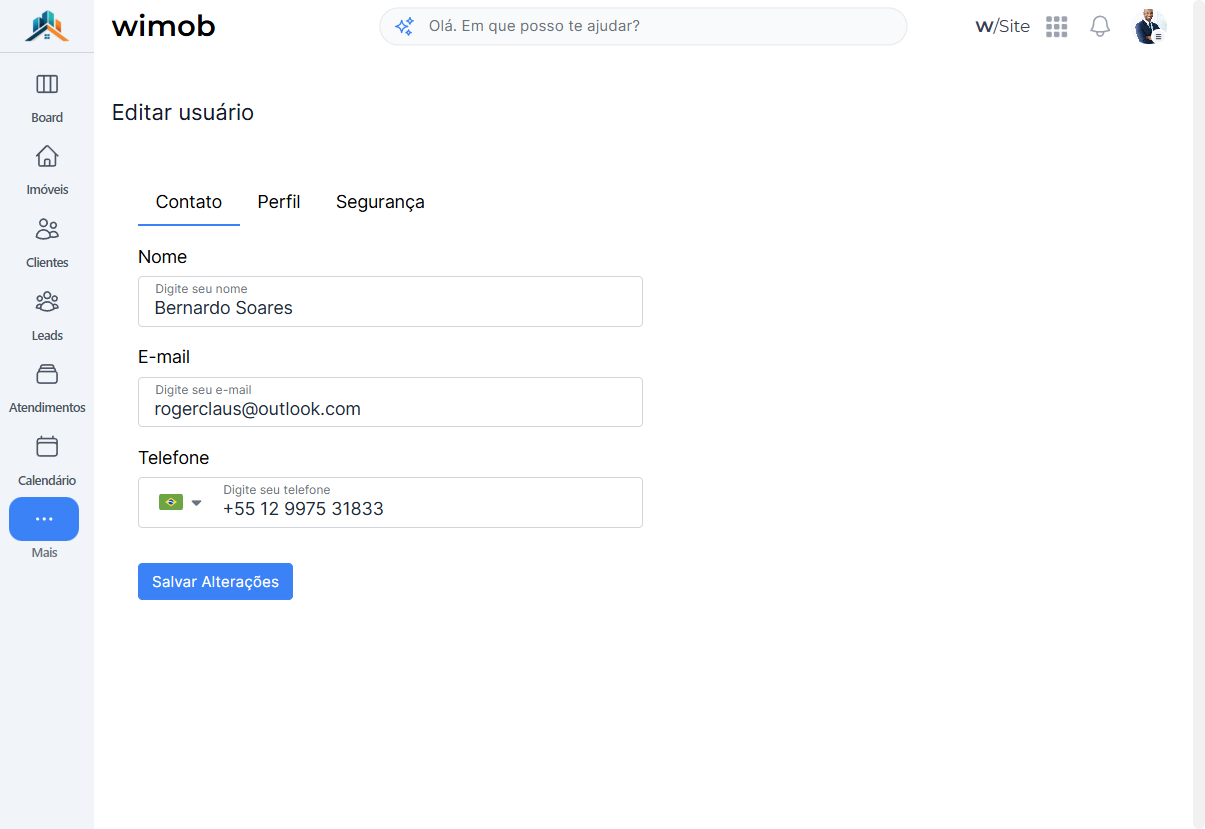Click the 'Nome' label above the field

click(x=163, y=257)
